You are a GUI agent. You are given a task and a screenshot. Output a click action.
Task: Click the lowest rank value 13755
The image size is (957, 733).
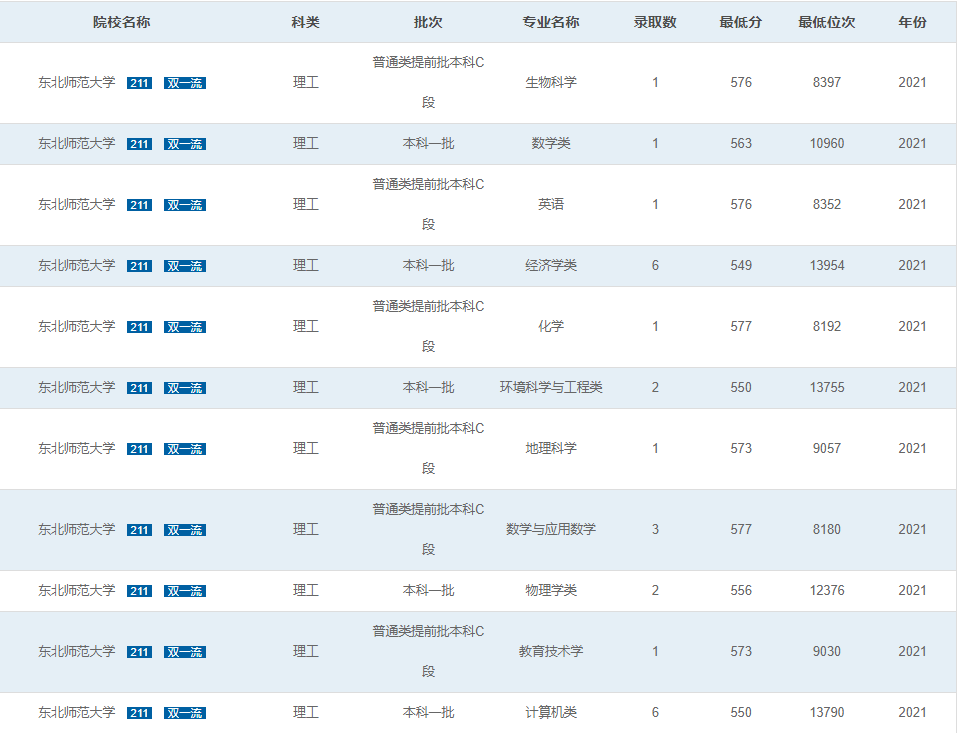point(827,388)
